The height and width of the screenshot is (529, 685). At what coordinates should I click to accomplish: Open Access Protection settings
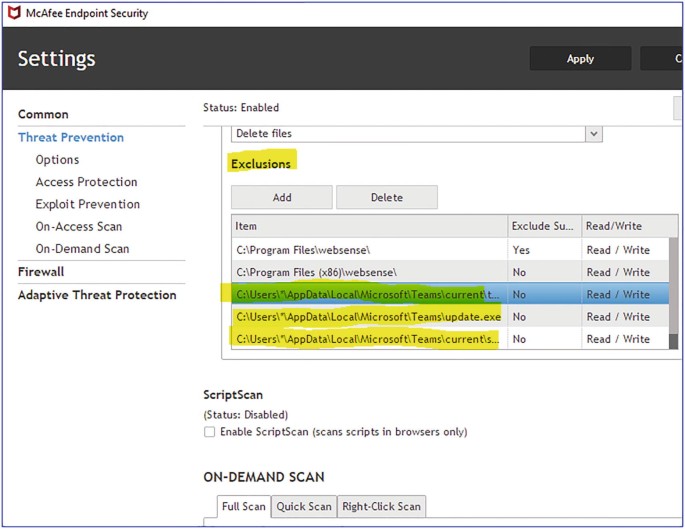[86, 182]
